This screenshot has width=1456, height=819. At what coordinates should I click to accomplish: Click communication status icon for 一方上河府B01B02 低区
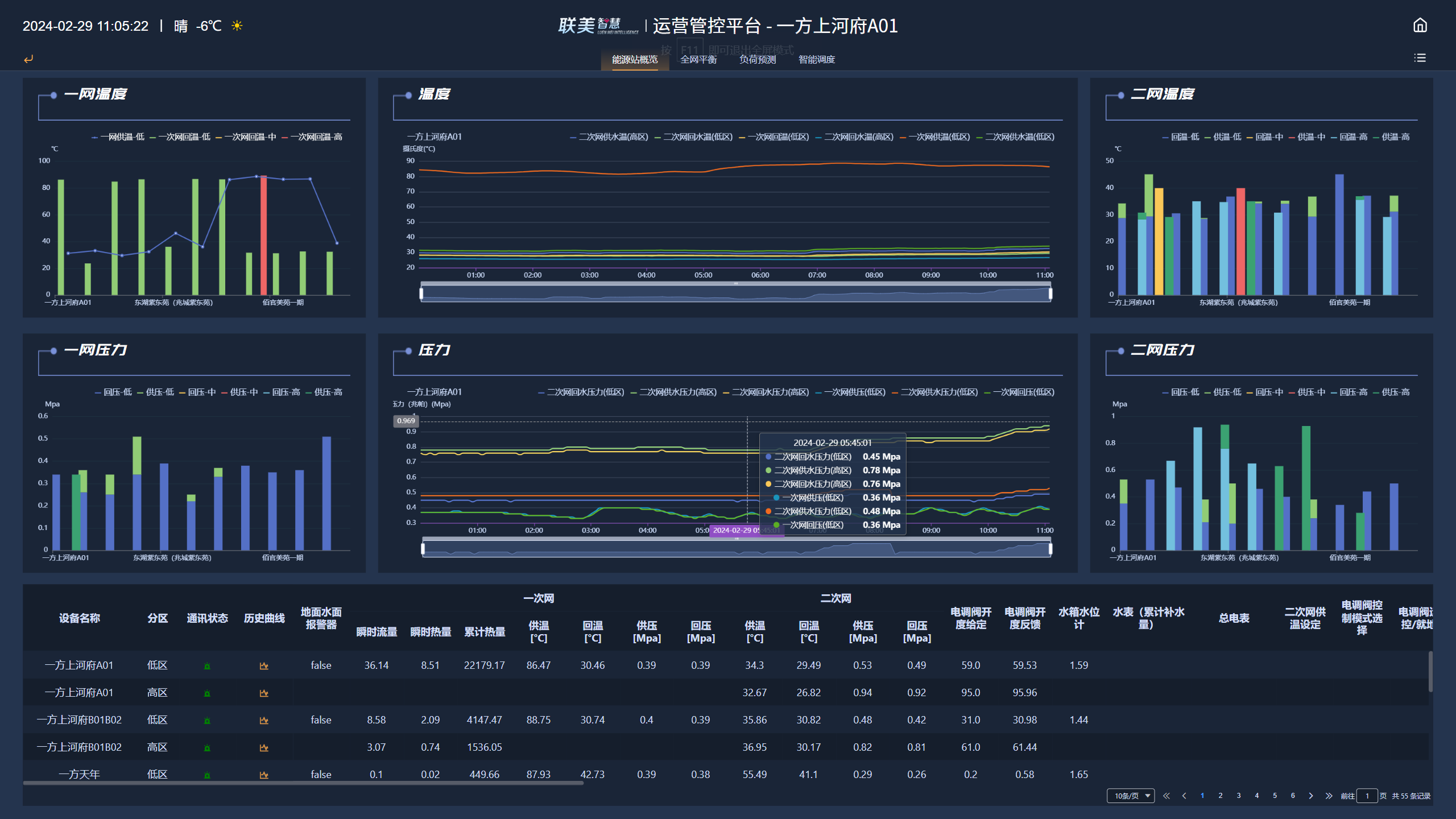[207, 720]
